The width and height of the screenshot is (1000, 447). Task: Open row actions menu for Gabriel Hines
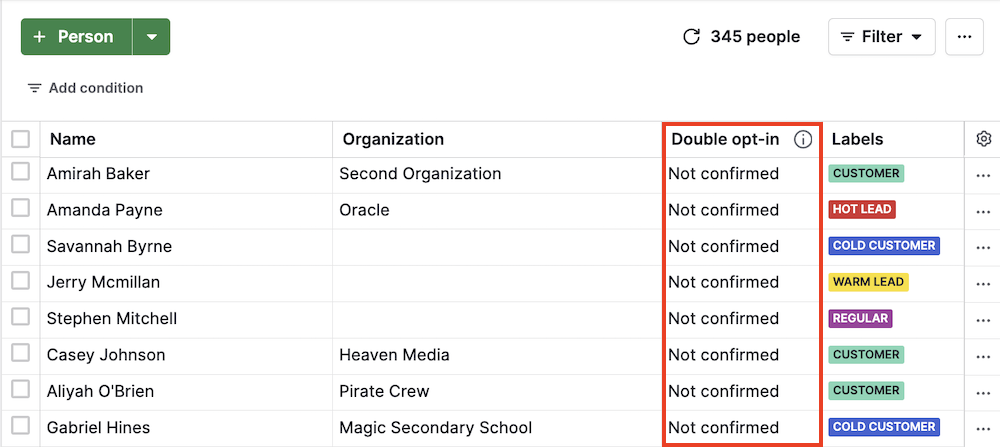[983, 428]
